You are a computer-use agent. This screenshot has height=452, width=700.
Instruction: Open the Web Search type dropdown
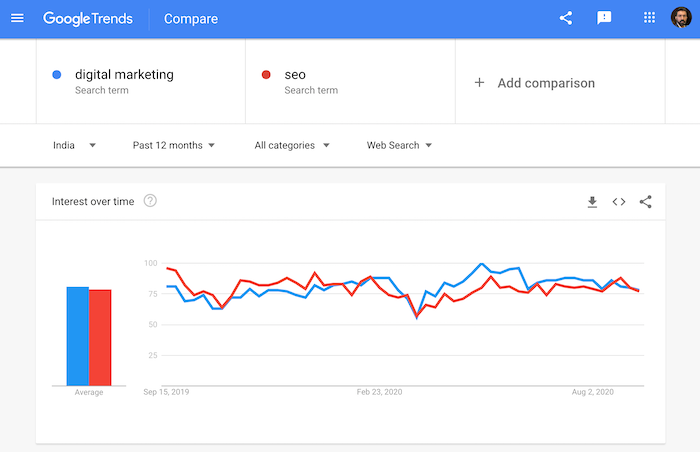pyautogui.click(x=399, y=145)
